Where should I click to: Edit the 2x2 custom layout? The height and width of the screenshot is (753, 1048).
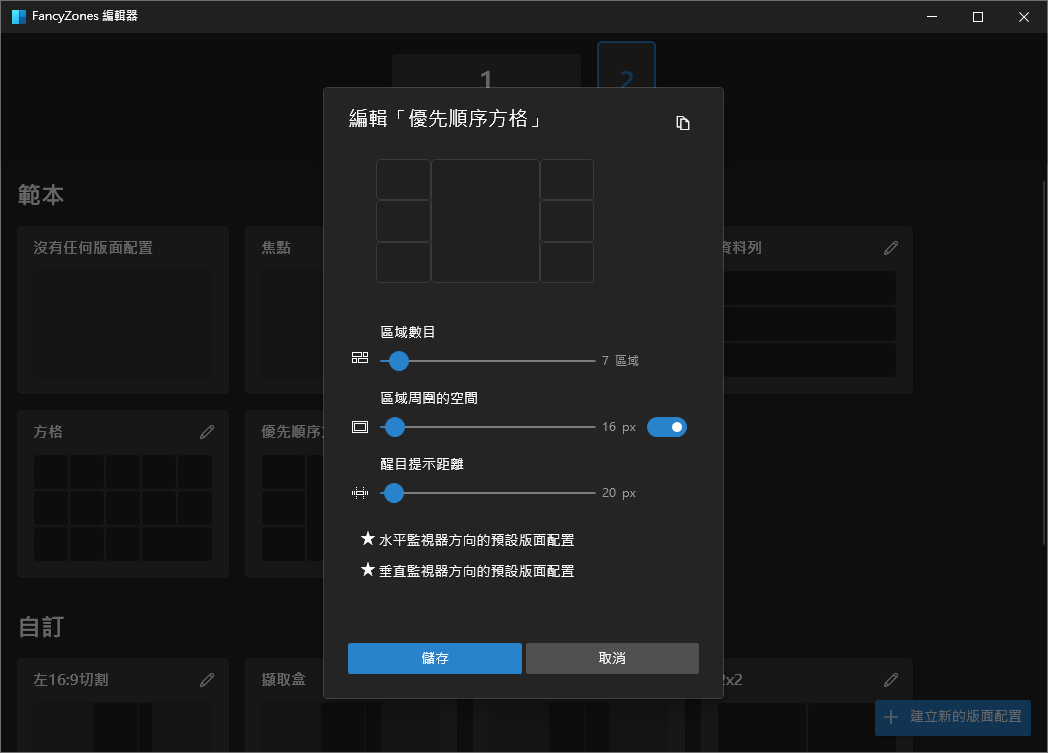[890, 679]
